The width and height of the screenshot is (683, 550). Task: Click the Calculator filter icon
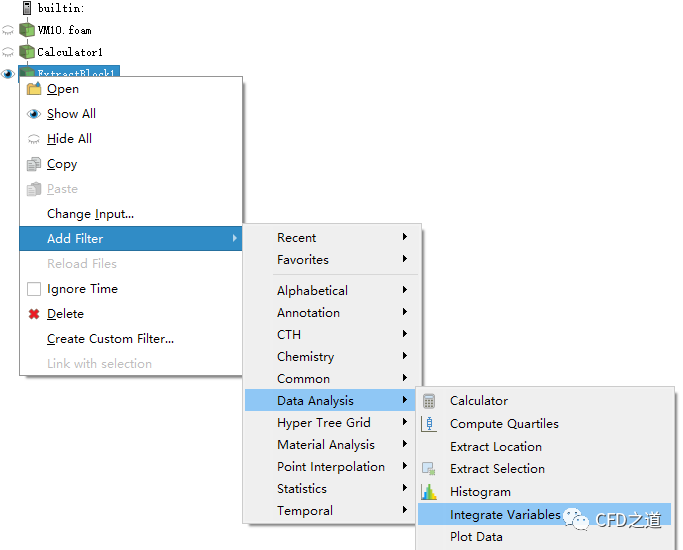point(429,401)
